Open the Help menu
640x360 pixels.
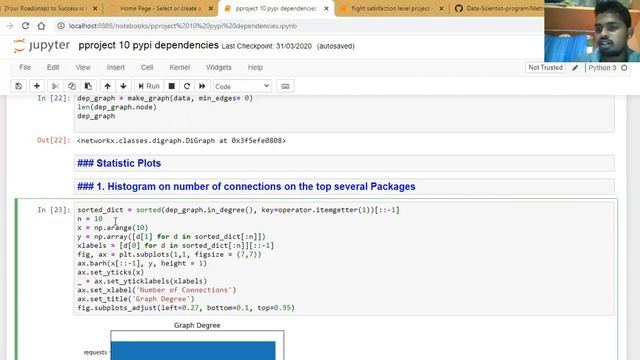tap(255, 67)
